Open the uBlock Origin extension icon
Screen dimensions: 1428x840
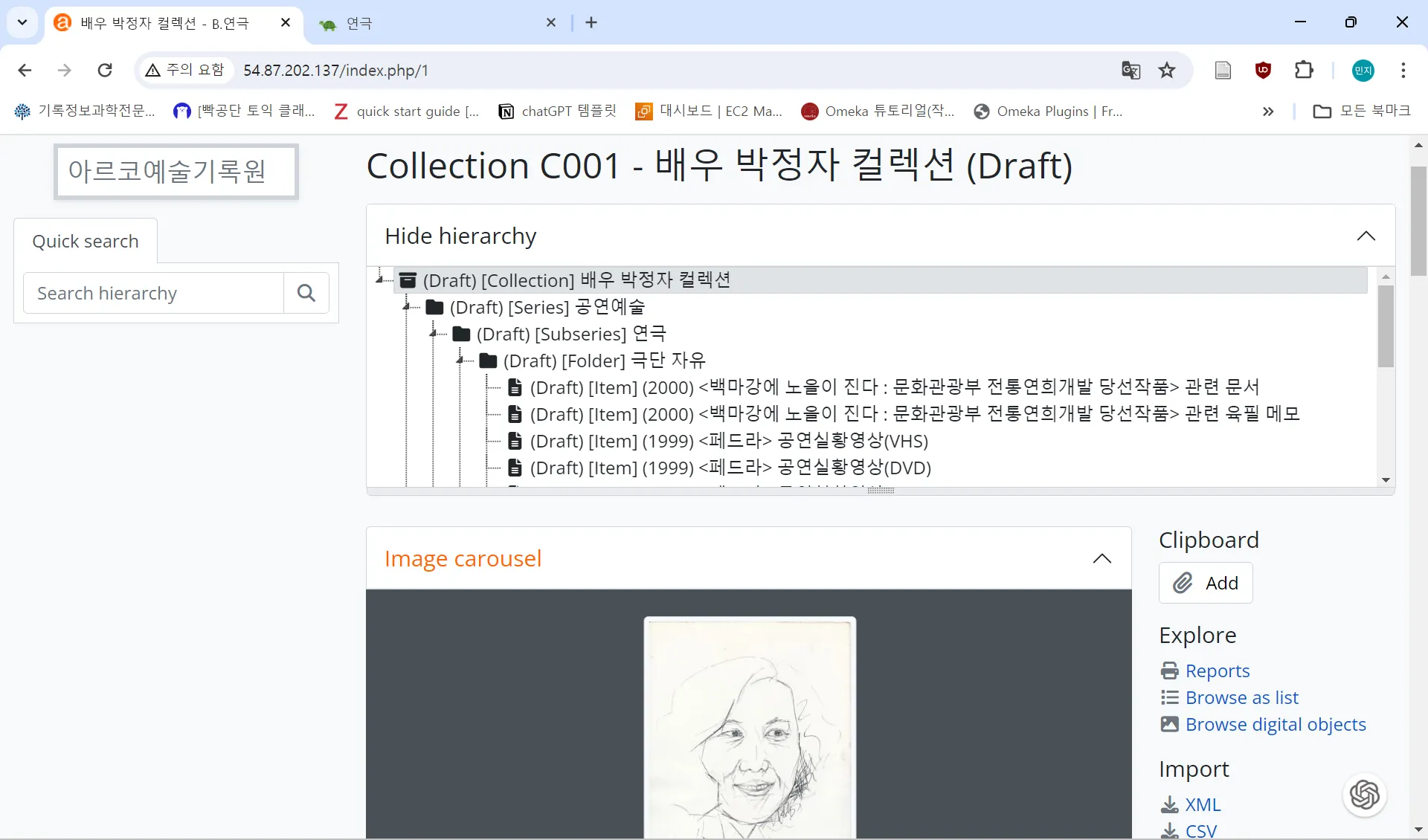(x=1263, y=71)
